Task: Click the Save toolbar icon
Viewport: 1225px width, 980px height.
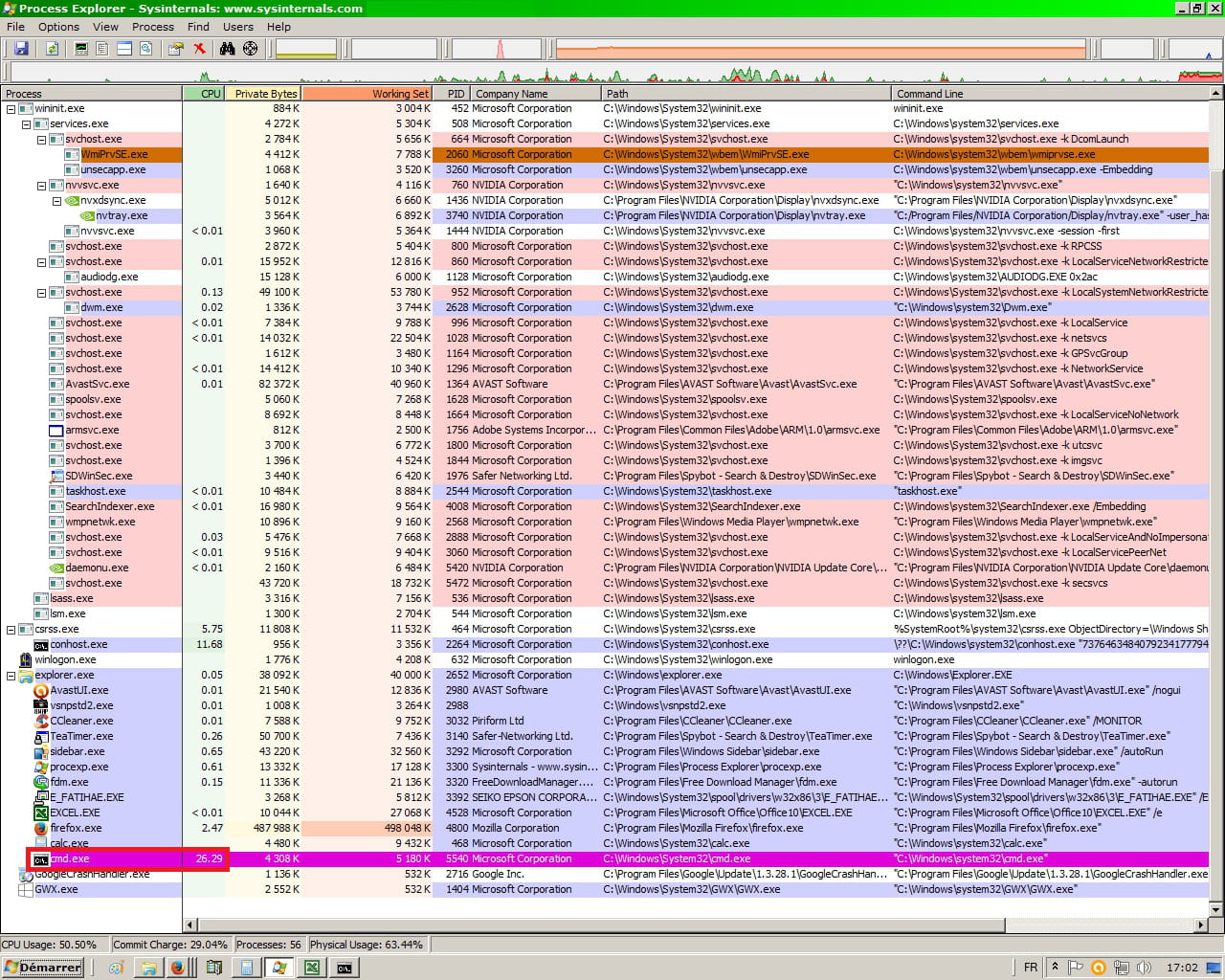Action: [21, 49]
